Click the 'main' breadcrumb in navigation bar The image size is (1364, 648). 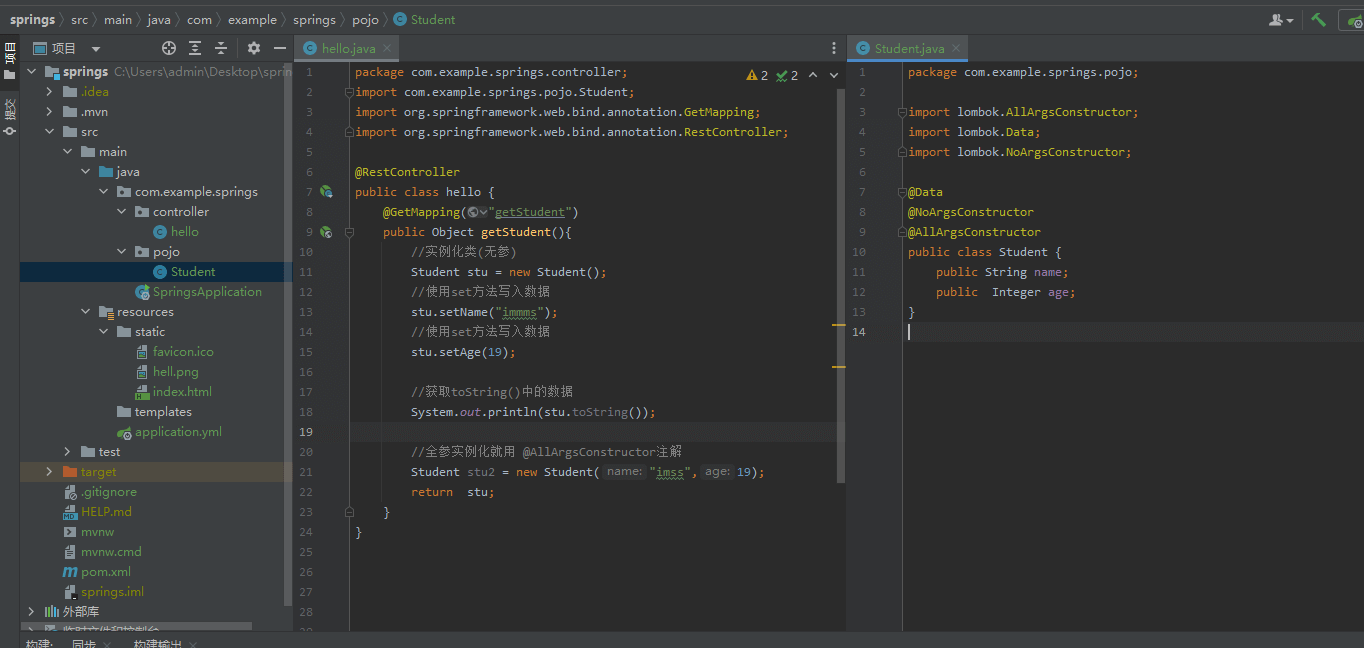(118, 19)
